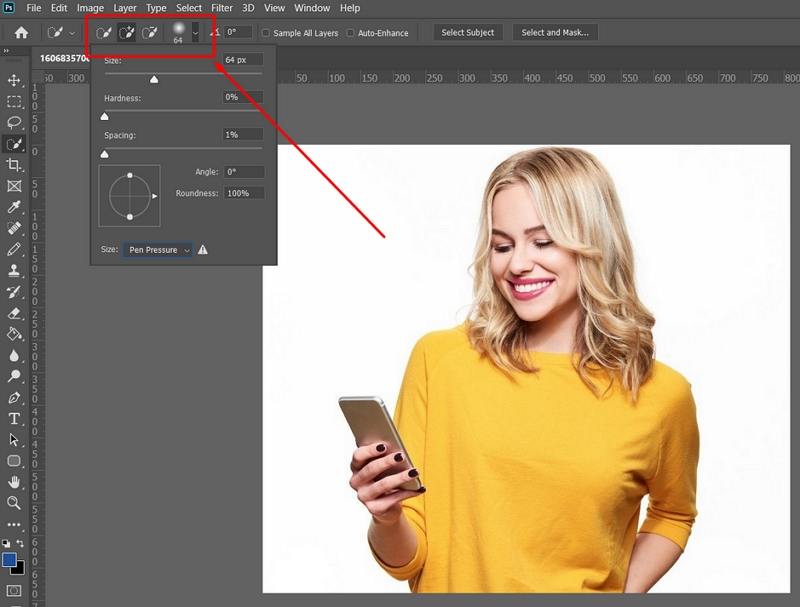This screenshot has width=800, height=607.
Task: Open the Filter menu
Action: pos(222,8)
